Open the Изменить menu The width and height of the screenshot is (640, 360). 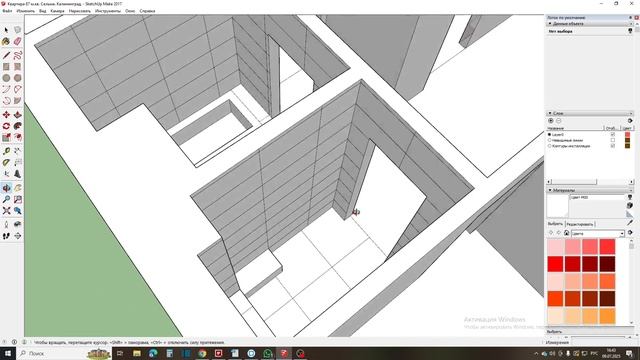point(25,11)
